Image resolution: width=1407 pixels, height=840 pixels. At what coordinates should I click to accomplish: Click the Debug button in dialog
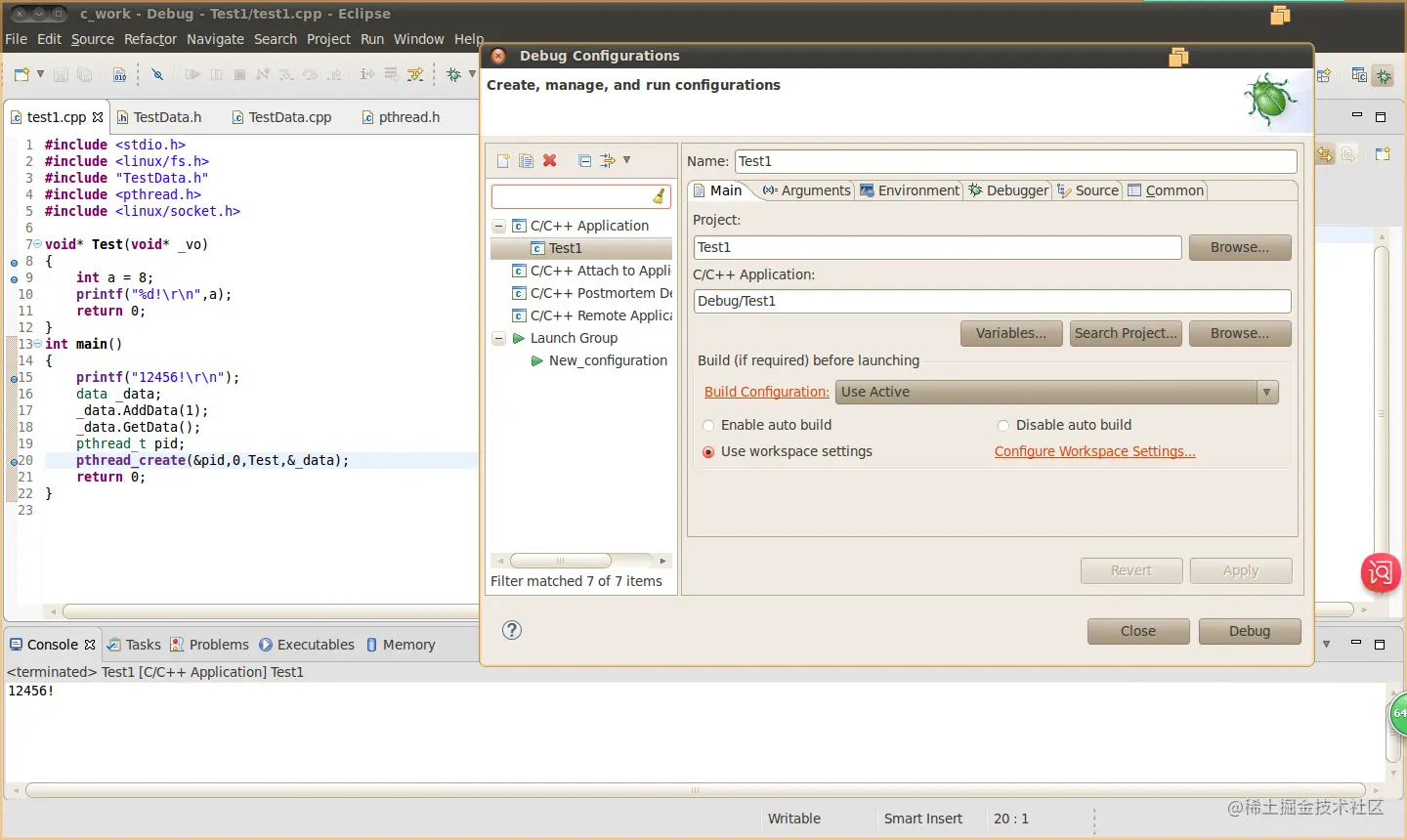point(1250,631)
